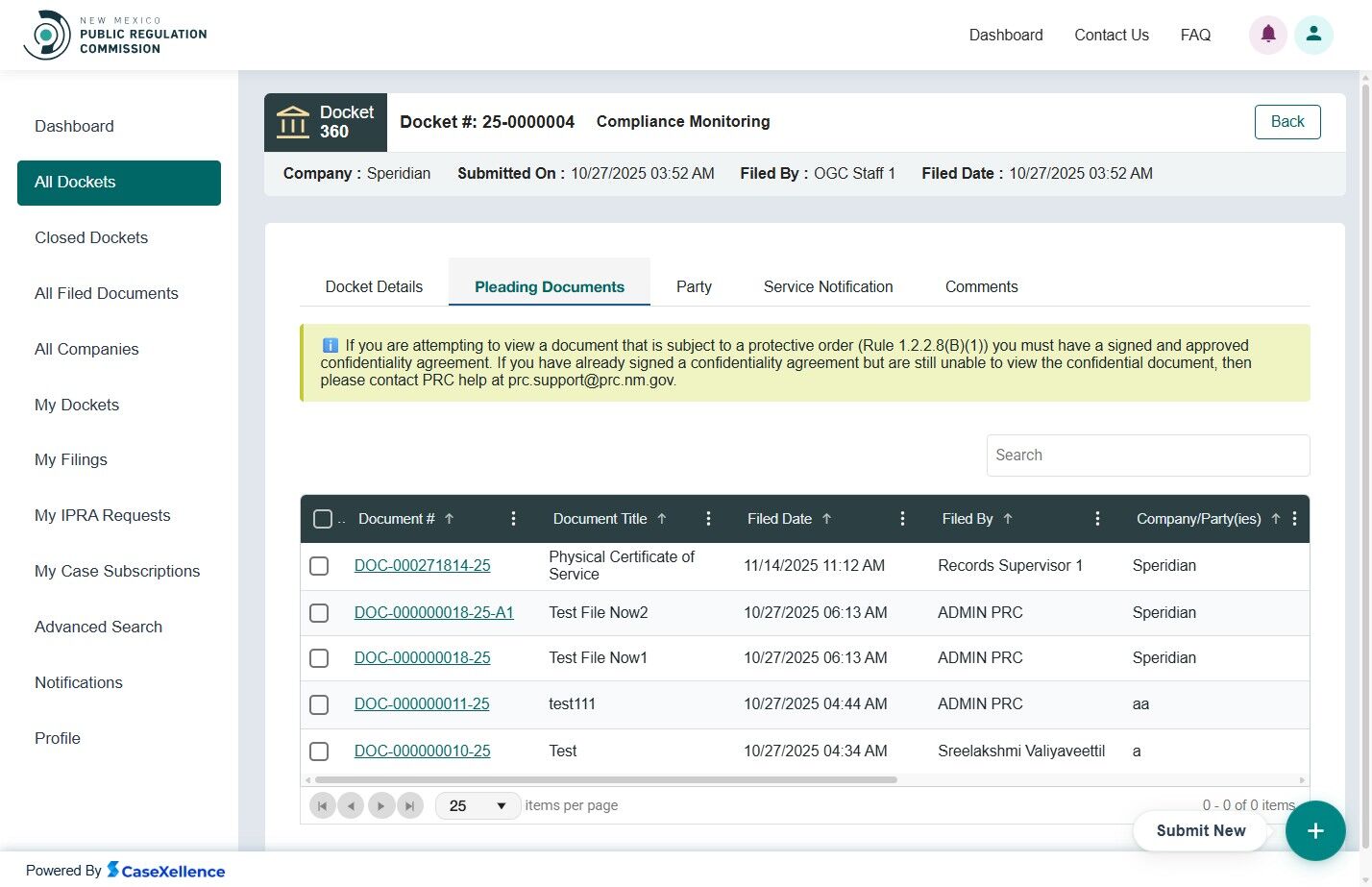The height and width of the screenshot is (887, 1372).
Task: Open Document Title column menu
Action: pyautogui.click(x=708, y=519)
